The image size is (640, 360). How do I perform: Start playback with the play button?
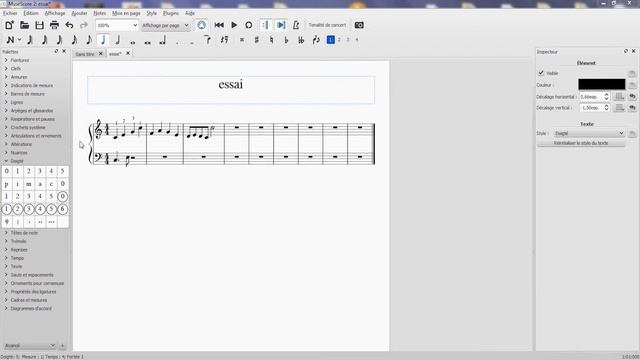[234, 25]
